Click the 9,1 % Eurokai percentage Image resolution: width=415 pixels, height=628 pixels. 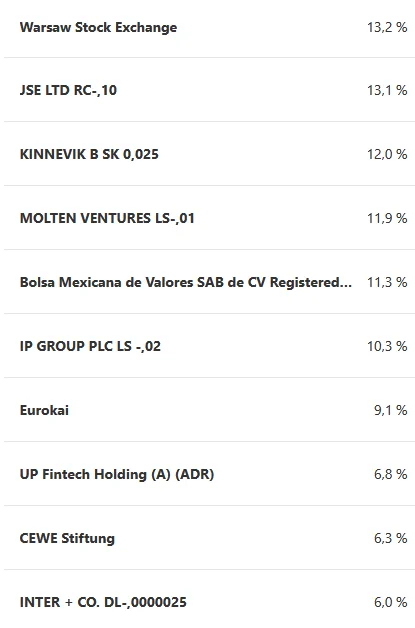coord(391,410)
